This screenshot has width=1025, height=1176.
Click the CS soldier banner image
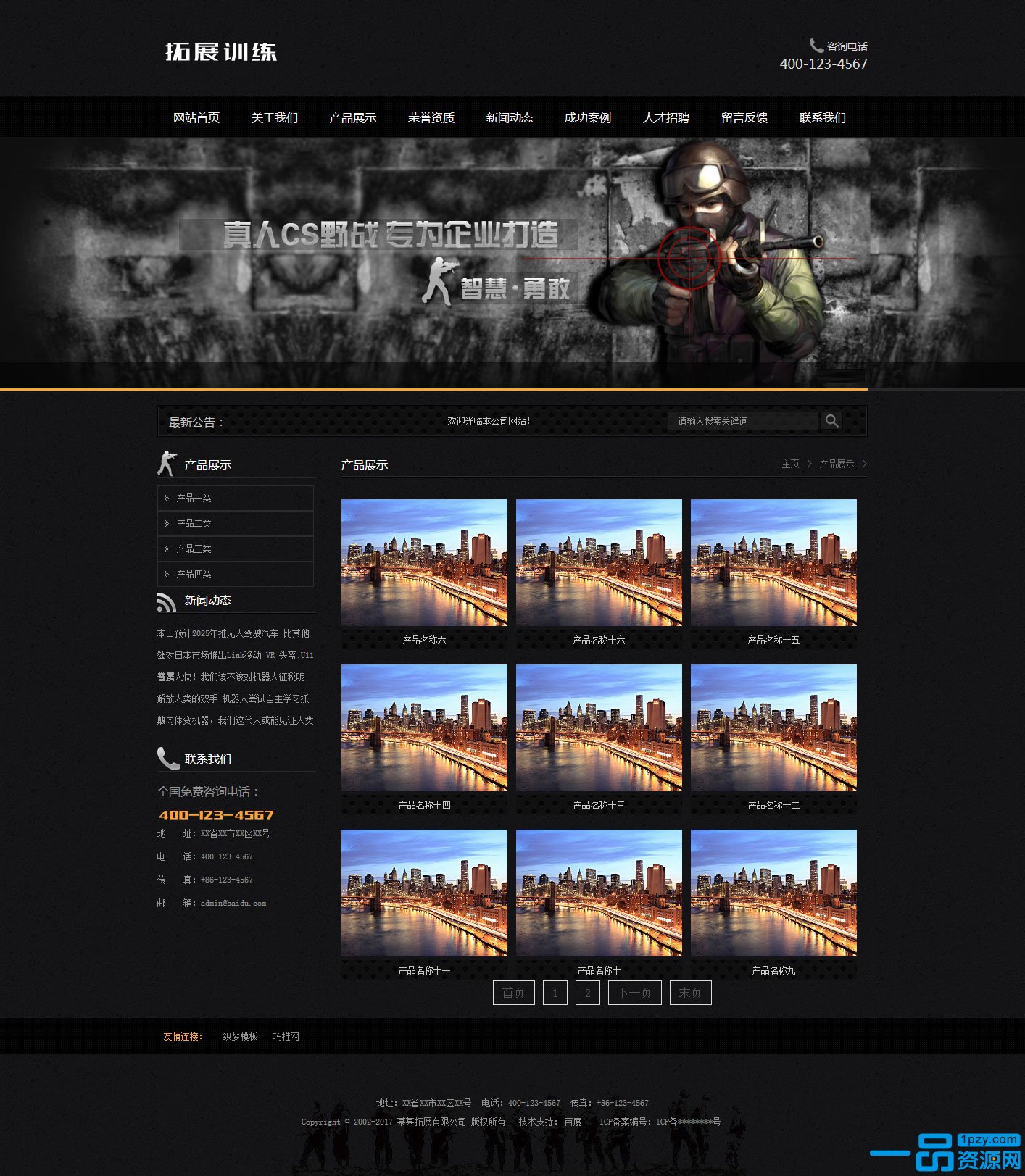pyautogui.click(x=512, y=263)
